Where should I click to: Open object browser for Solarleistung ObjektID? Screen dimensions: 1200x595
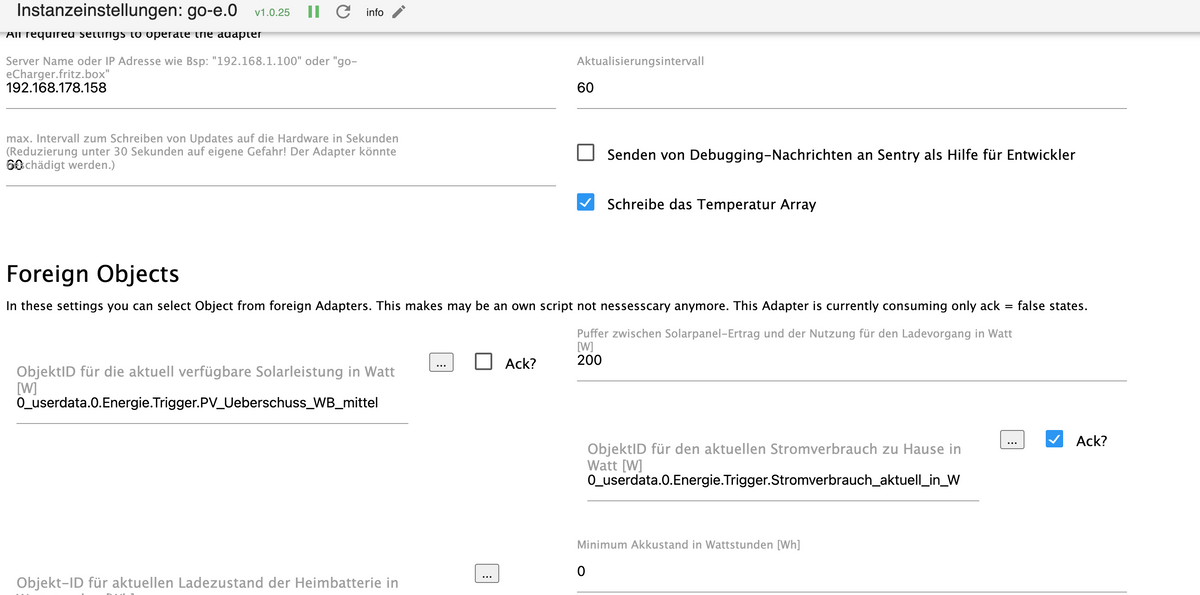click(442, 363)
